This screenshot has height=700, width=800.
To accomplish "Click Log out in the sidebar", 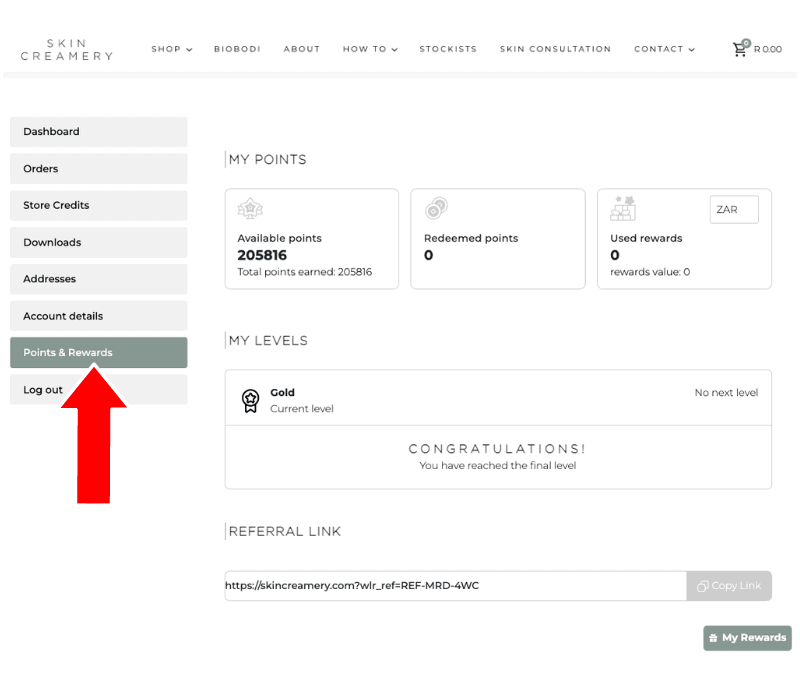I will 98,390.
